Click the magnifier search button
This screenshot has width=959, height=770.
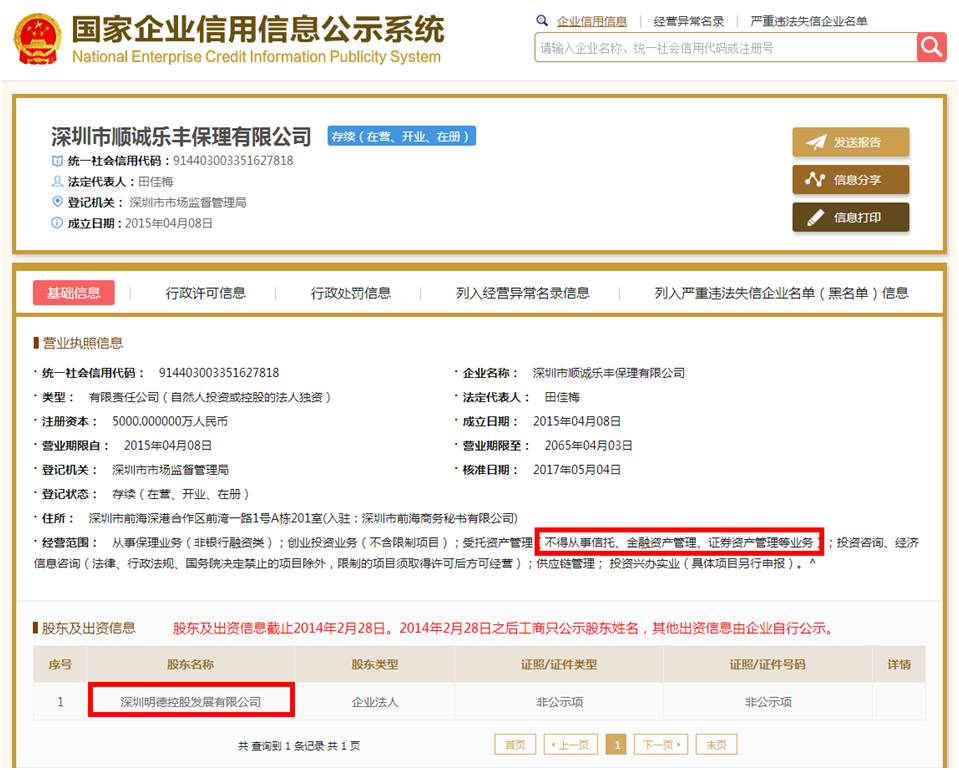931,47
